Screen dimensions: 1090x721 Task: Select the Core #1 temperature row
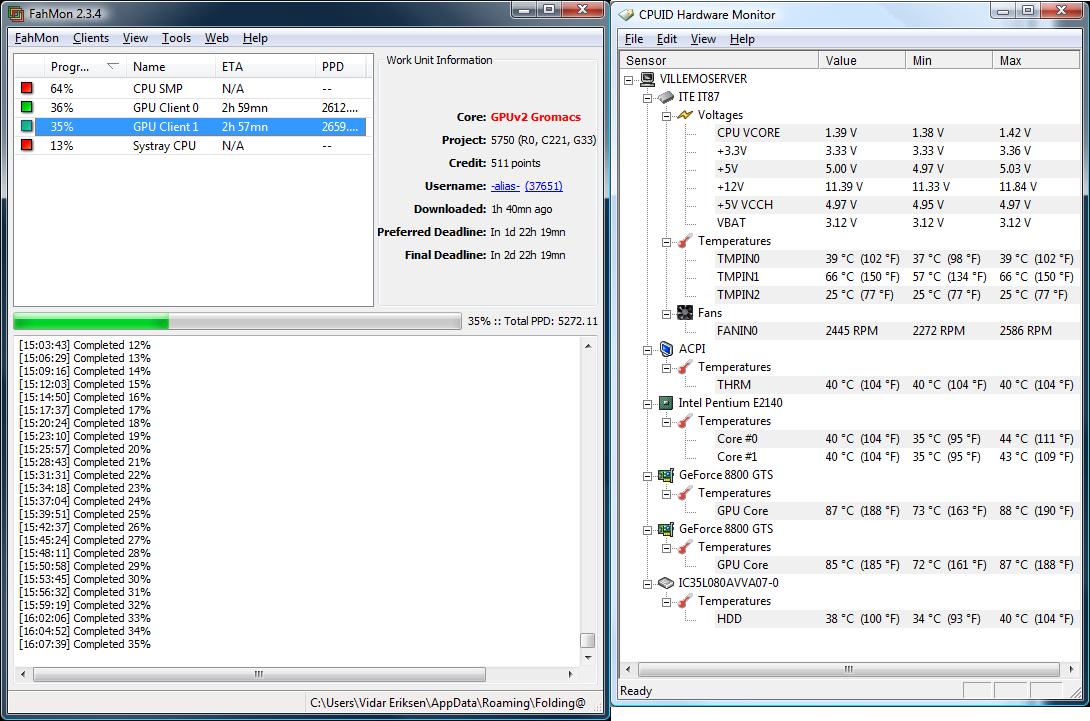[x=897, y=457]
